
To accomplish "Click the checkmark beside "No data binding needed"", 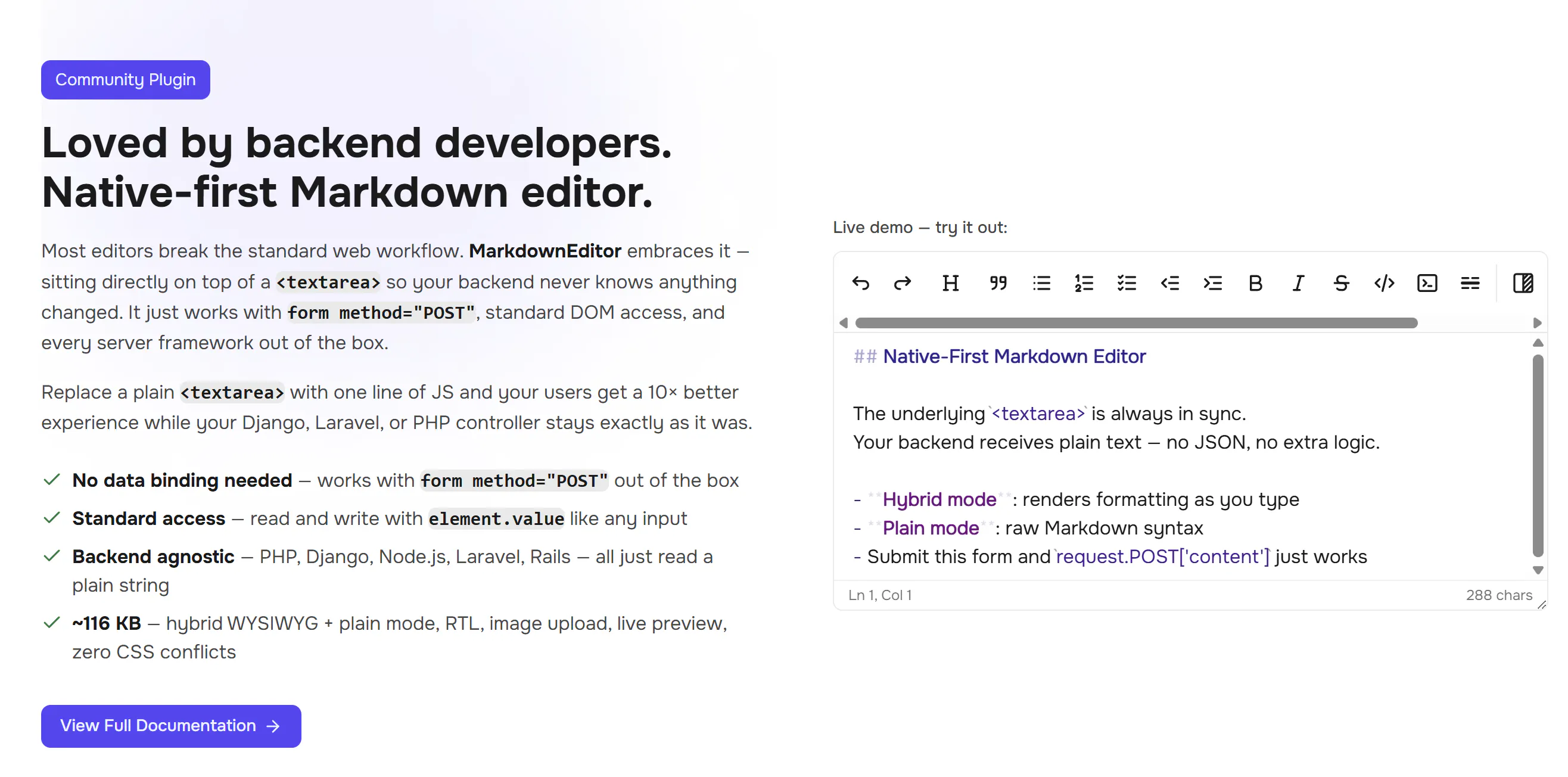I will [x=52, y=480].
